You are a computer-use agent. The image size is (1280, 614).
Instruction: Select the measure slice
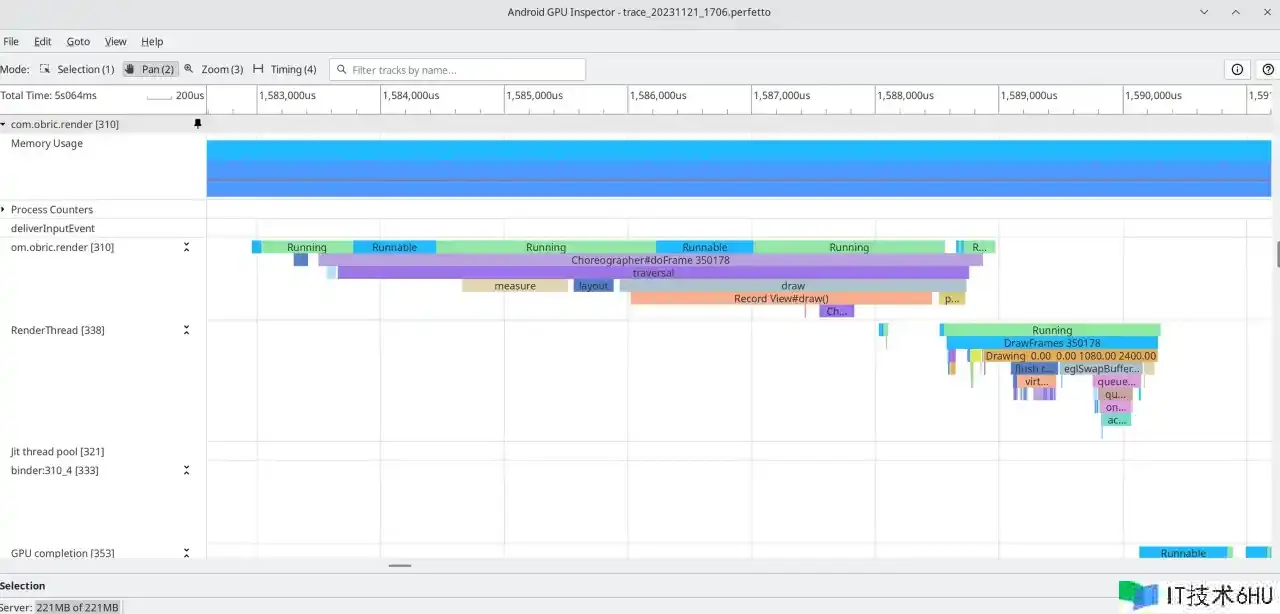(515, 286)
